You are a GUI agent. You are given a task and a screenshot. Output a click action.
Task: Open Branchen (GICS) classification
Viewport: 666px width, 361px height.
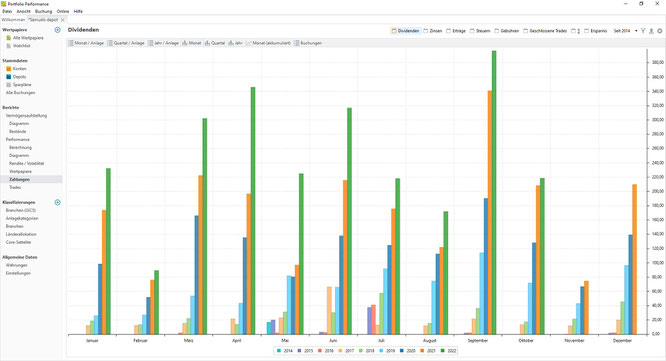pos(20,210)
